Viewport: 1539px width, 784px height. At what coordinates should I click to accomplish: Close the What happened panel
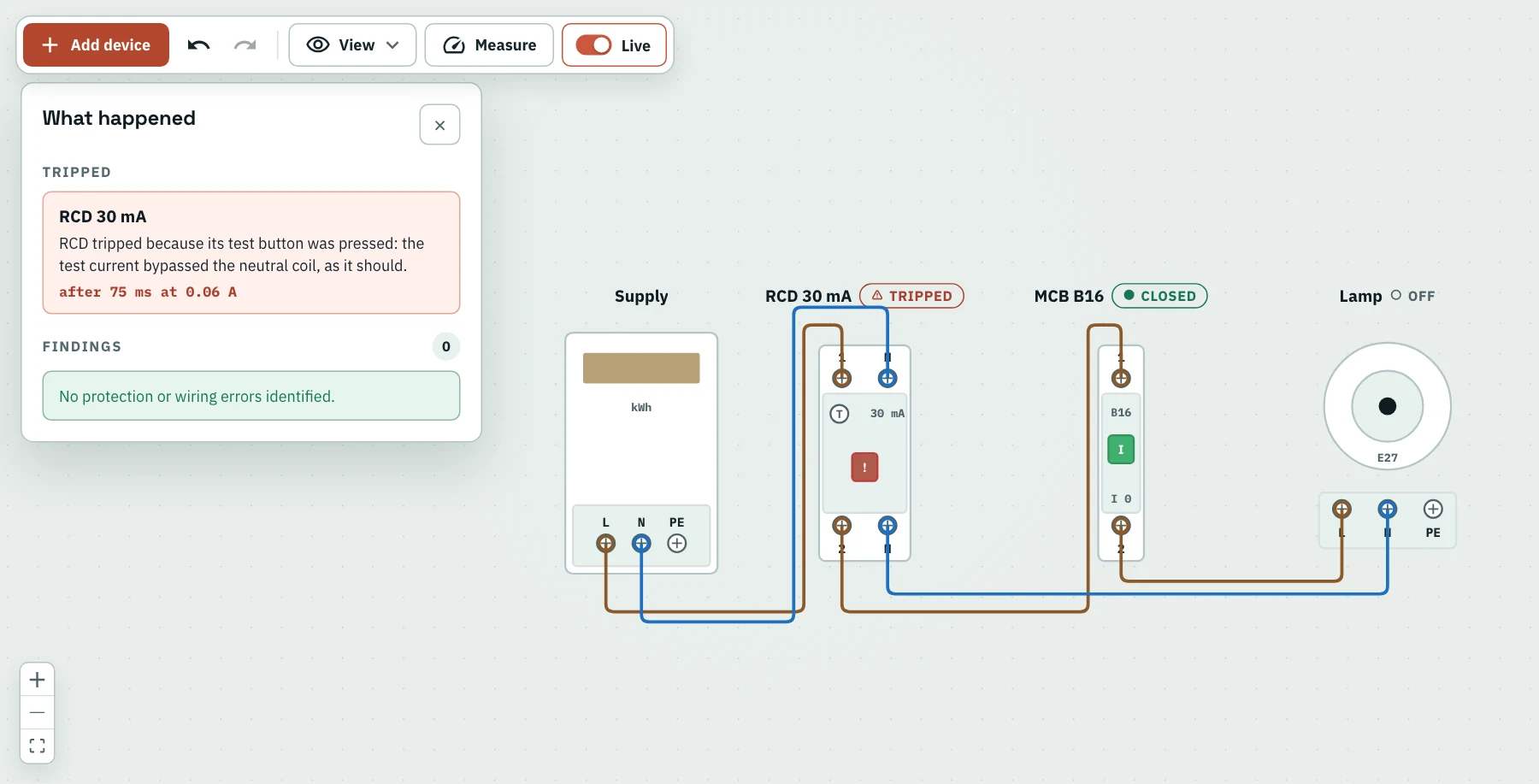pos(439,125)
